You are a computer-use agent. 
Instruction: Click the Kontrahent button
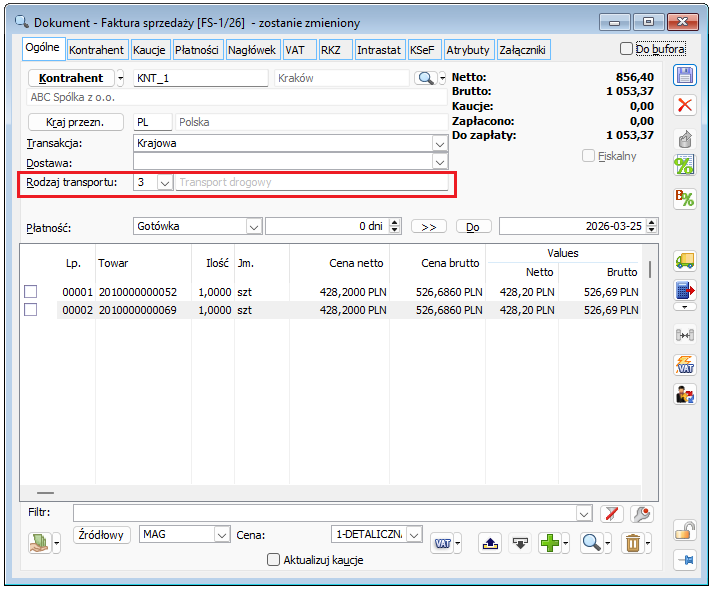[70, 78]
